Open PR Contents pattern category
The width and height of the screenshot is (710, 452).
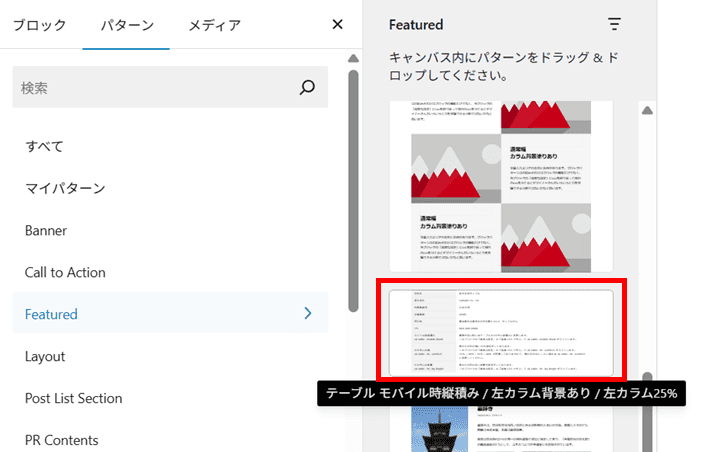coord(61,440)
